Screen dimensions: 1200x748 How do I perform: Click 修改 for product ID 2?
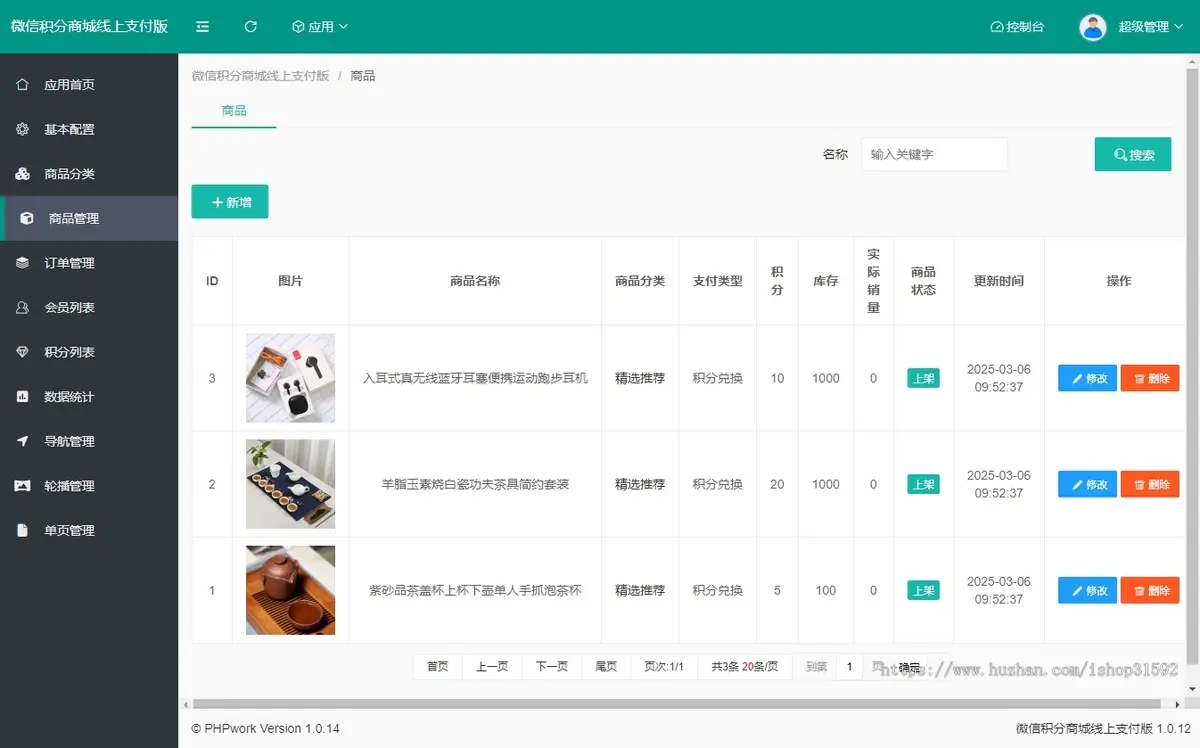tap(1087, 484)
